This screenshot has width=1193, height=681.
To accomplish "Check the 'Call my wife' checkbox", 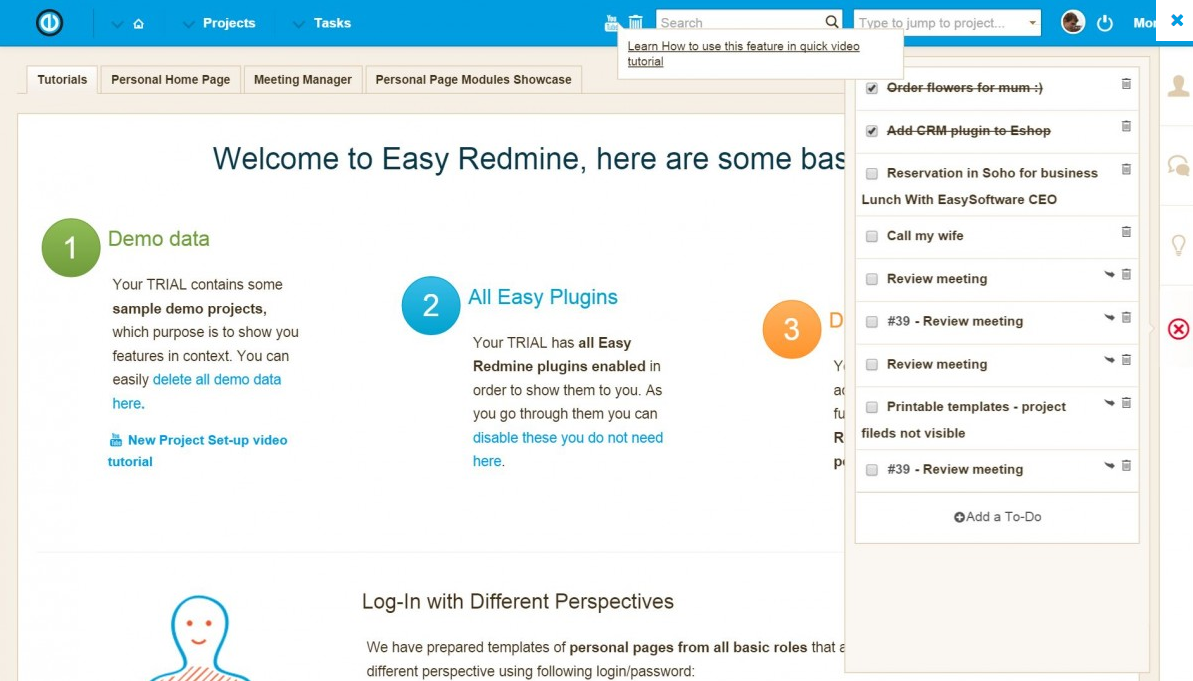I will [x=872, y=237].
